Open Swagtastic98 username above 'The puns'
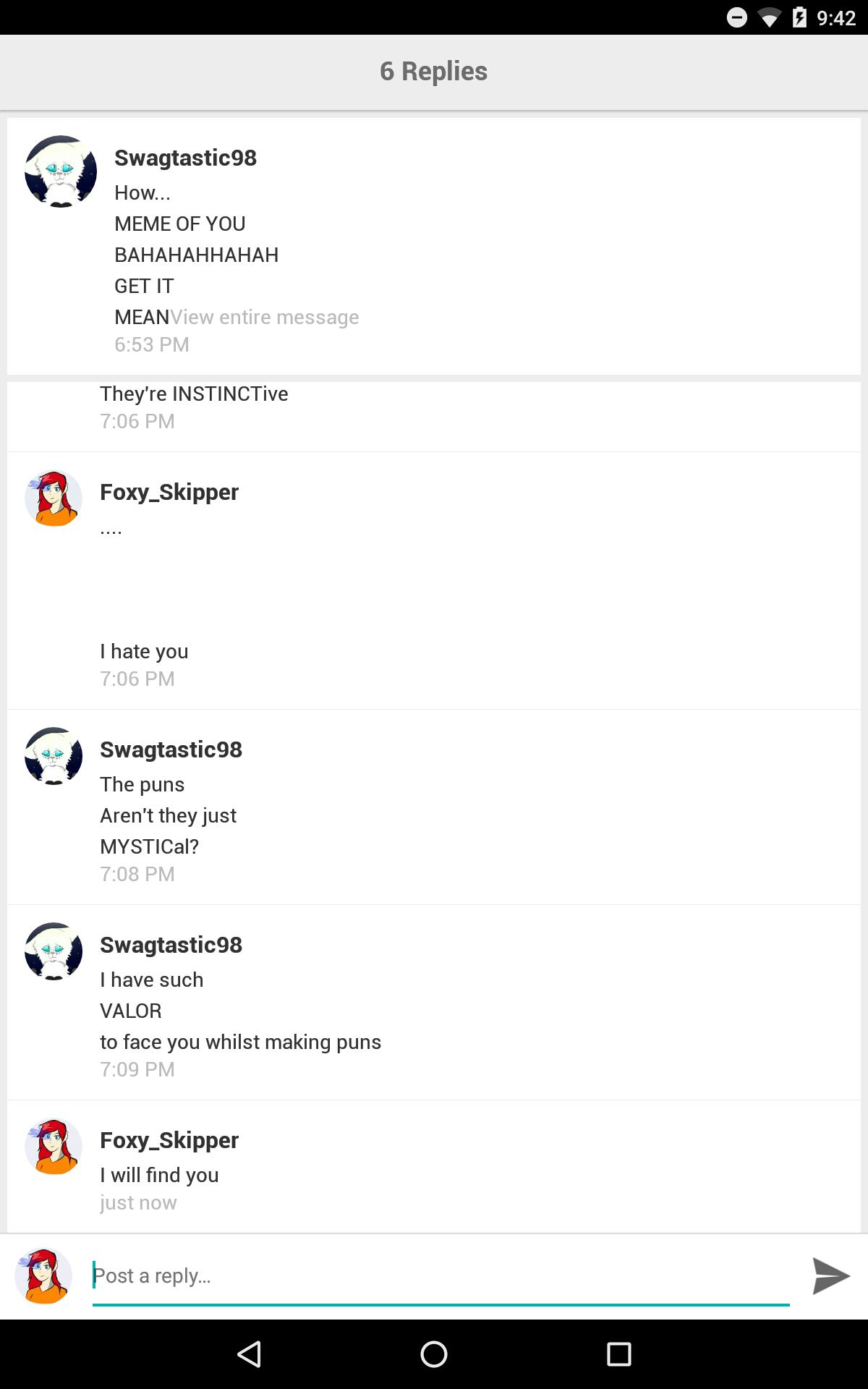This screenshot has width=868, height=1389. [x=171, y=749]
